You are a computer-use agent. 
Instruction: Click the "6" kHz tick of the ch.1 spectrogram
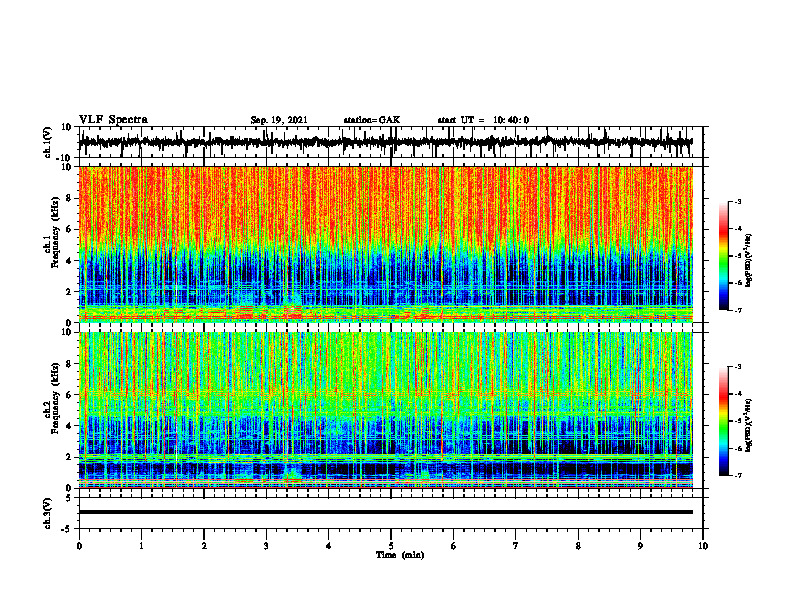click(x=69, y=229)
